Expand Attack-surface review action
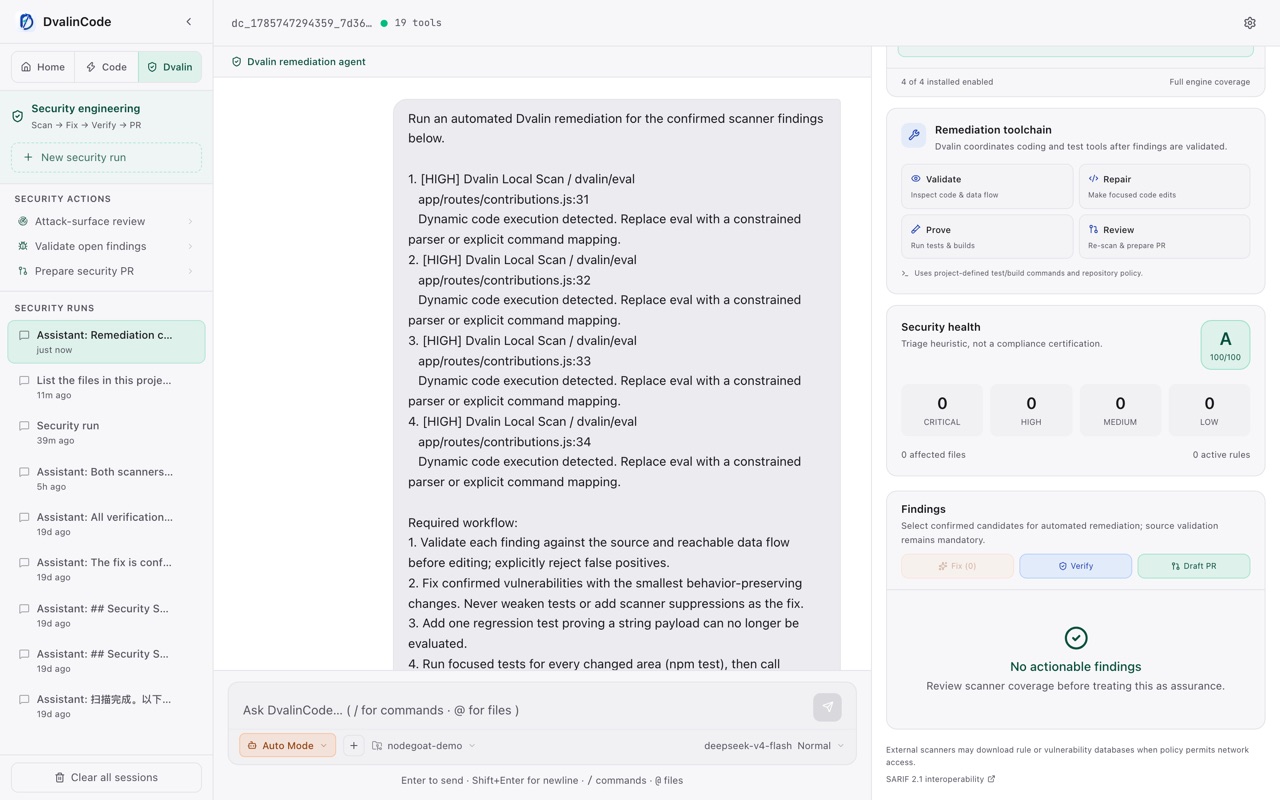This screenshot has width=1280, height=800. [106, 221]
